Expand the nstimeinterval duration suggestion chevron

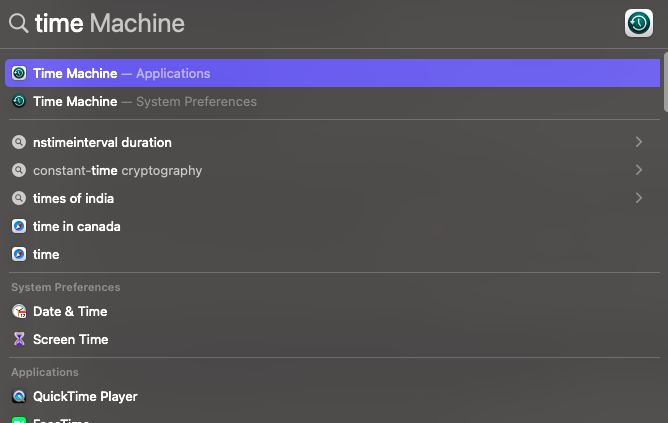click(x=638, y=142)
